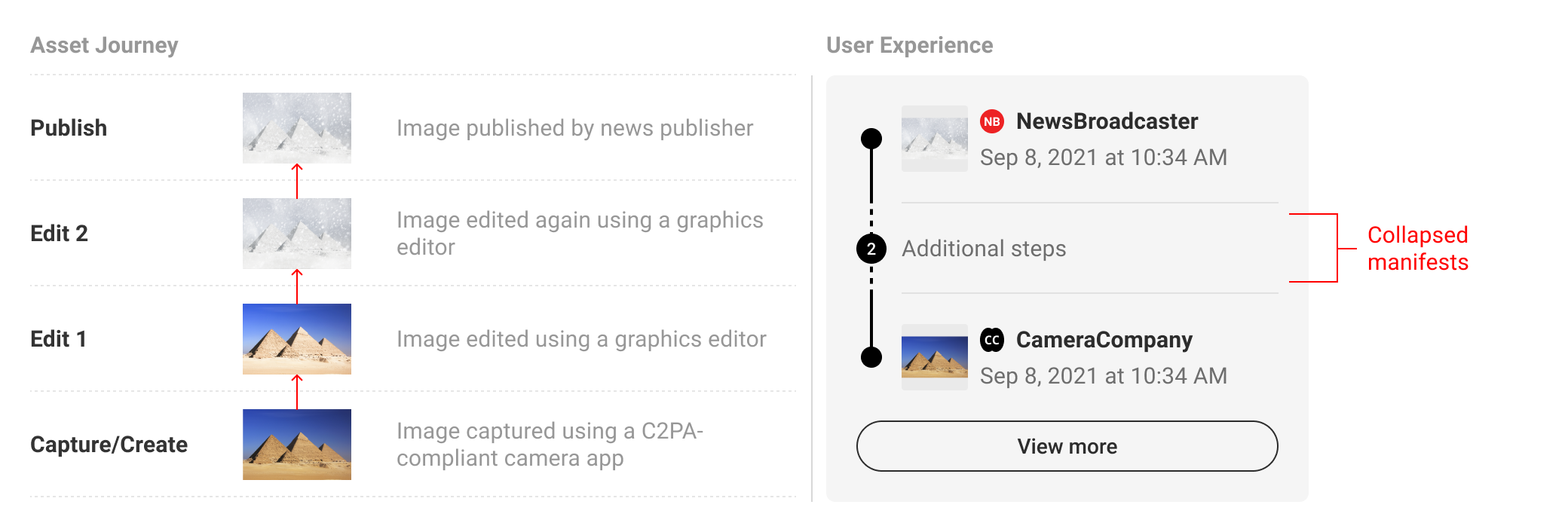Expand the numbered 2 Additional steps marker
1568x532 pixels.
coord(871,249)
